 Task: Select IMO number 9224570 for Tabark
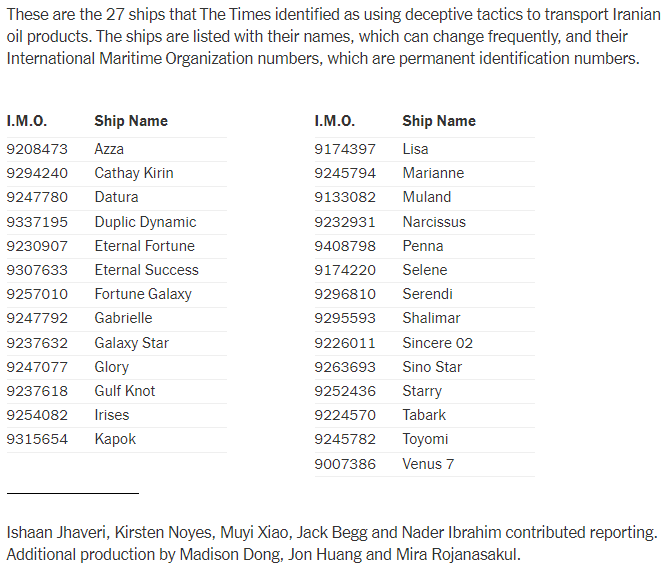[x=345, y=415]
